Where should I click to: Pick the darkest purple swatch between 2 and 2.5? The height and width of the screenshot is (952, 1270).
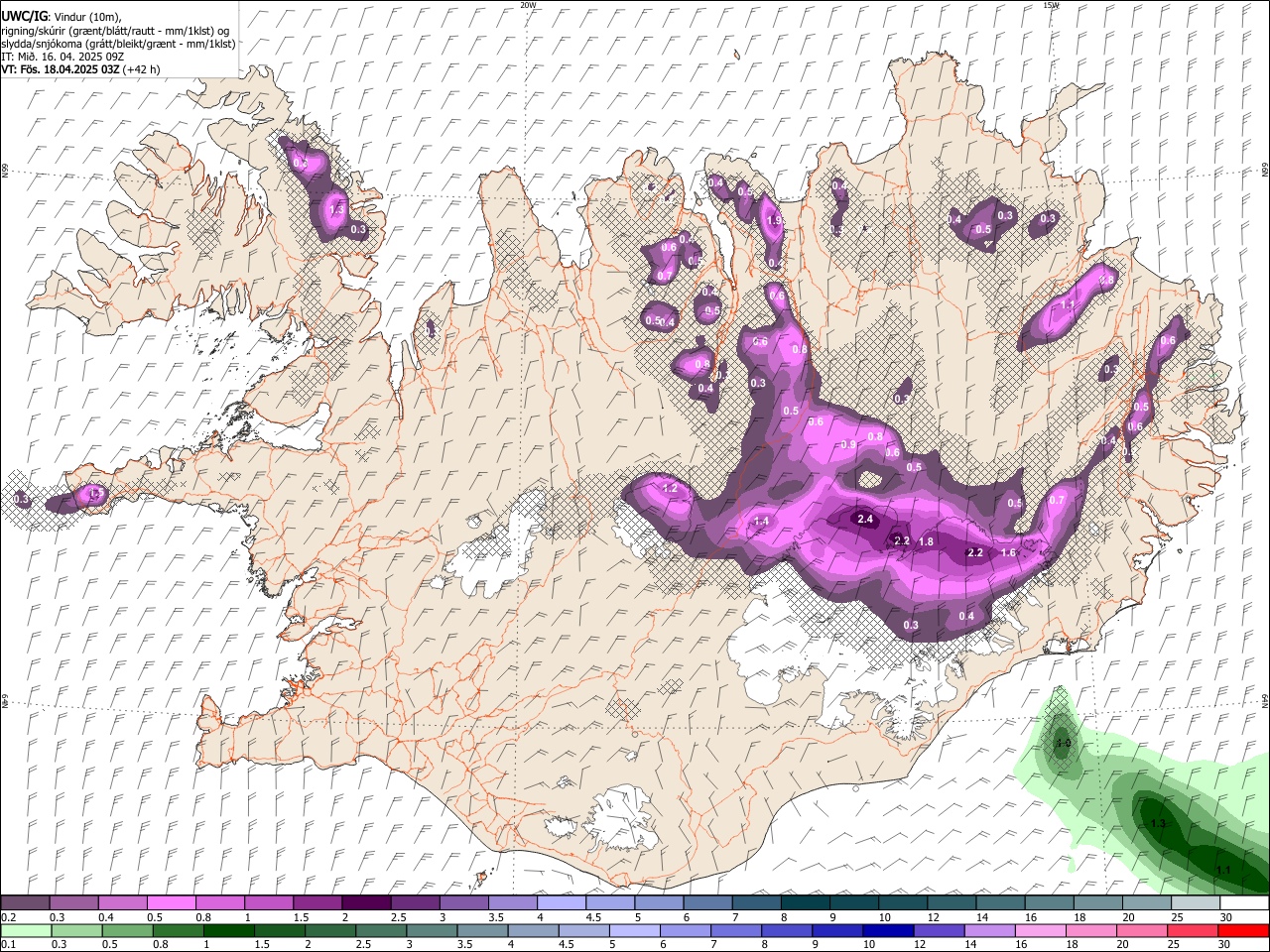[366, 903]
